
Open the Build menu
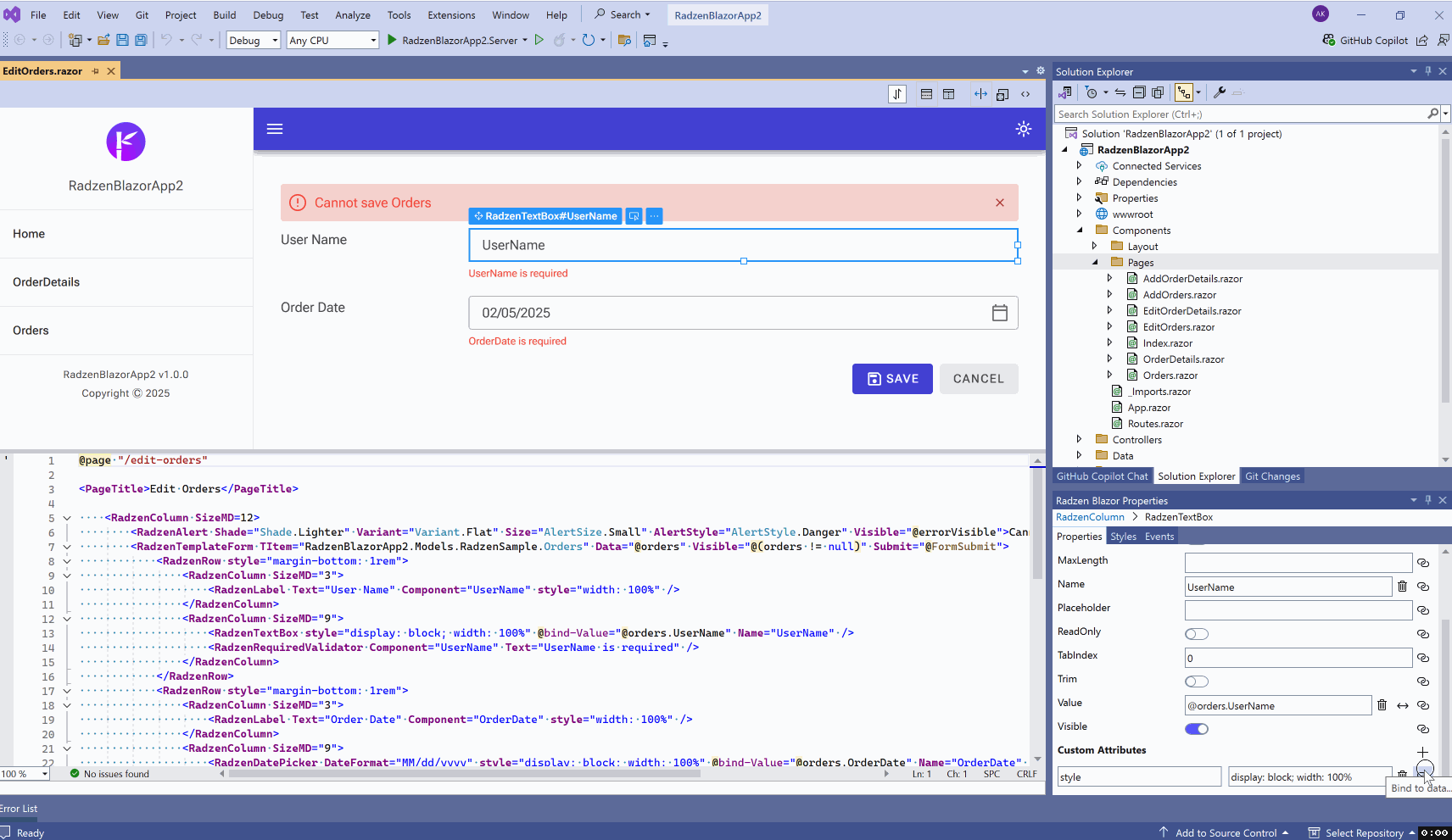coord(225,15)
